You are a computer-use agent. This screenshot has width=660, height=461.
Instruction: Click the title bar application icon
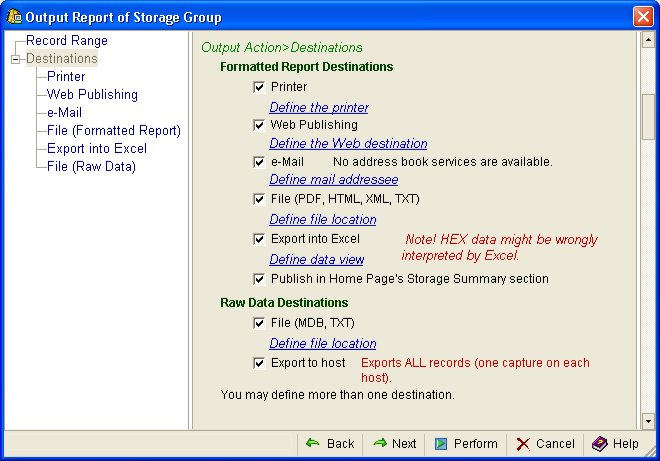tap(14, 16)
